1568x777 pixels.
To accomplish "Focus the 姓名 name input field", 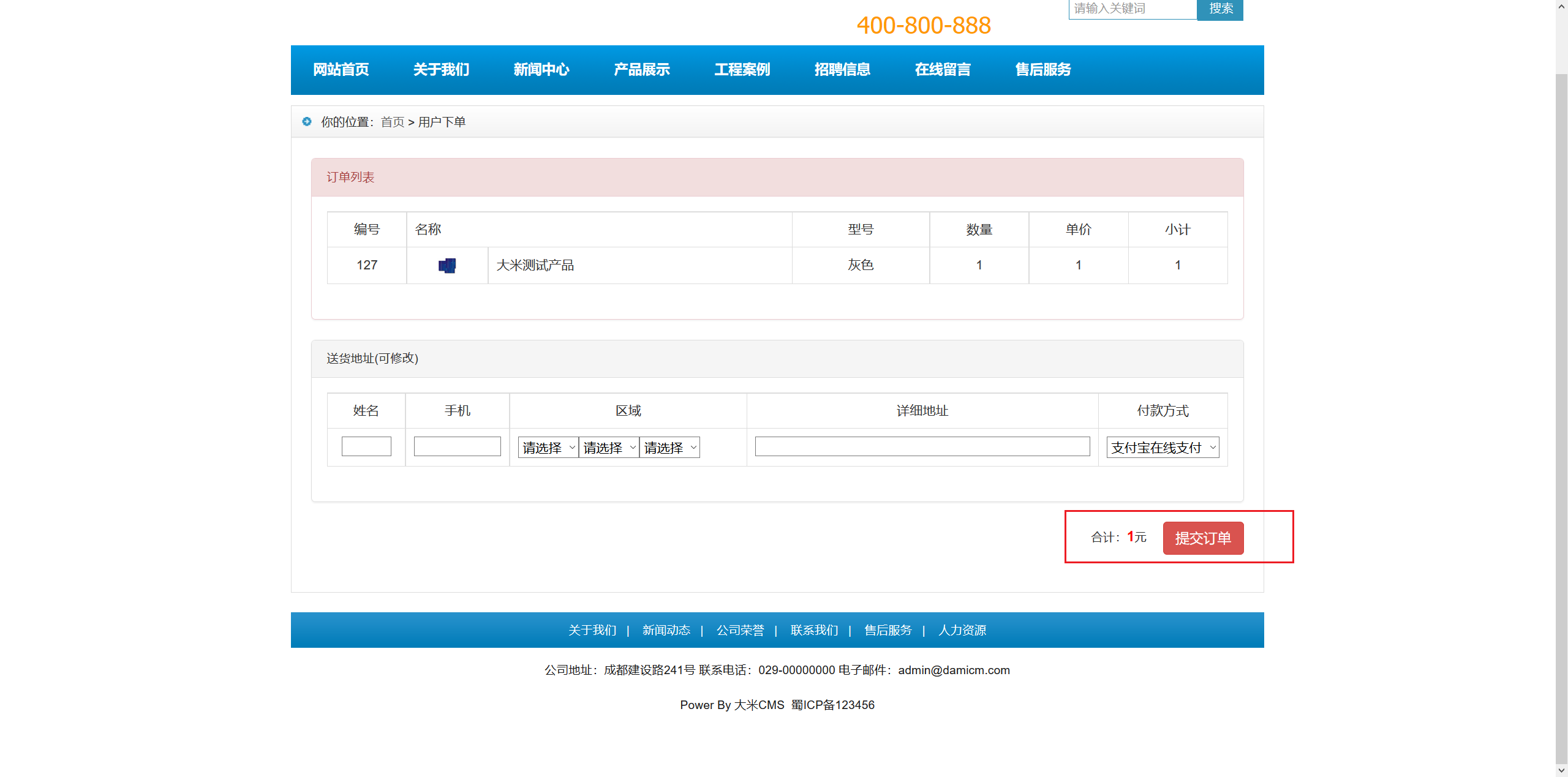I will (366, 446).
